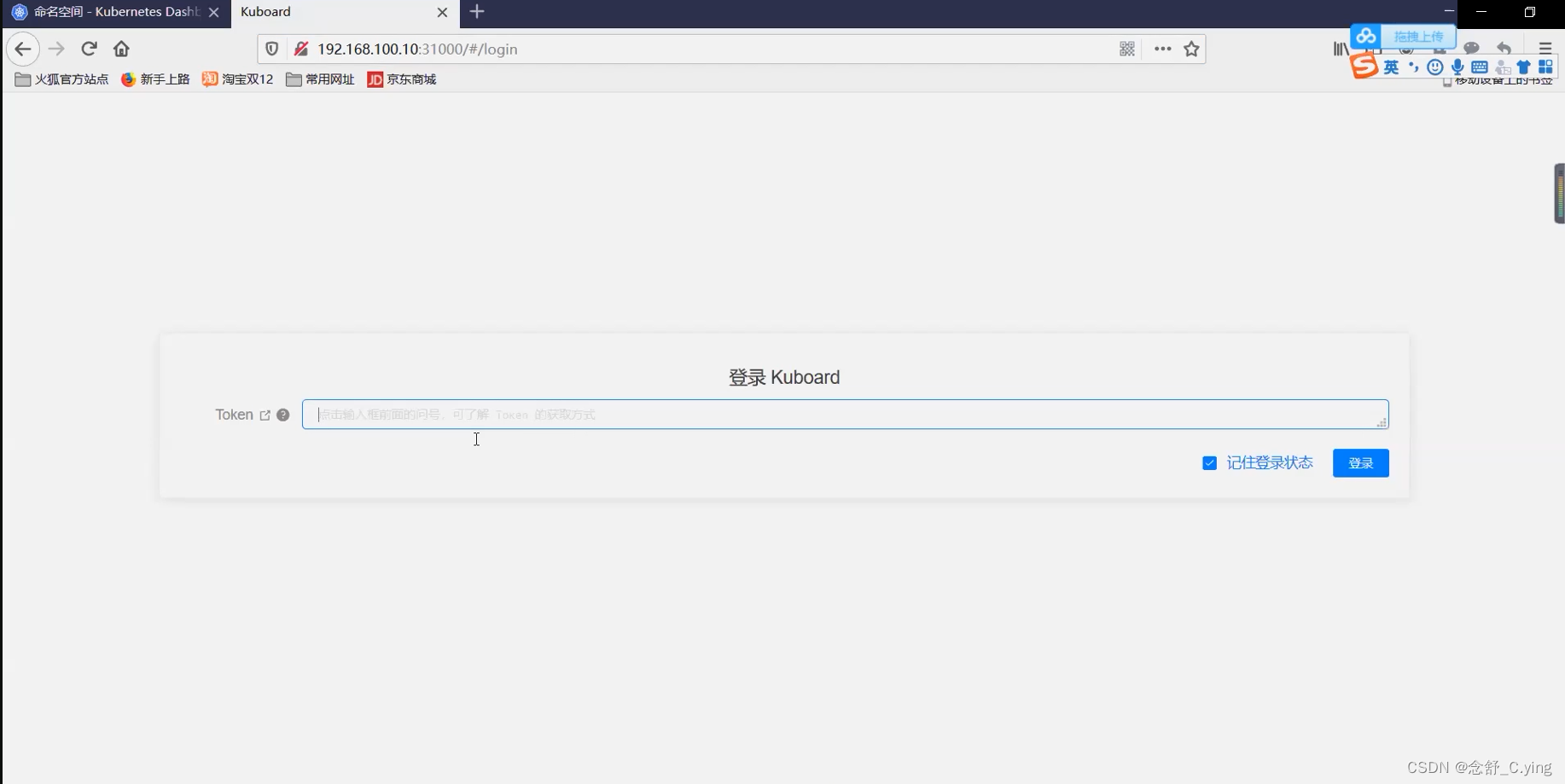
Task: Open a new browser tab
Action: [x=477, y=12]
